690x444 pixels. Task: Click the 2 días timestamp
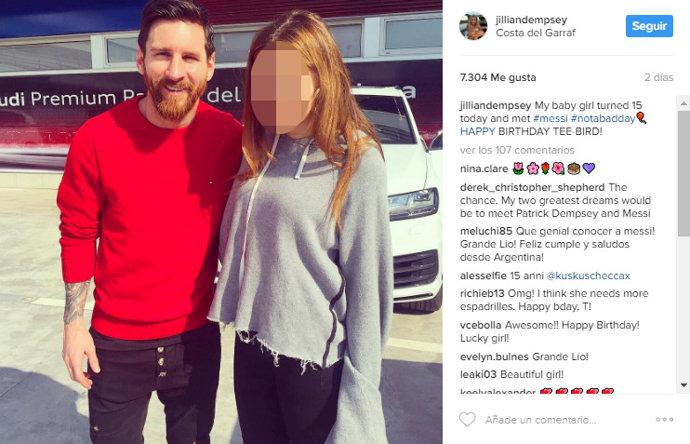click(659, 77)
